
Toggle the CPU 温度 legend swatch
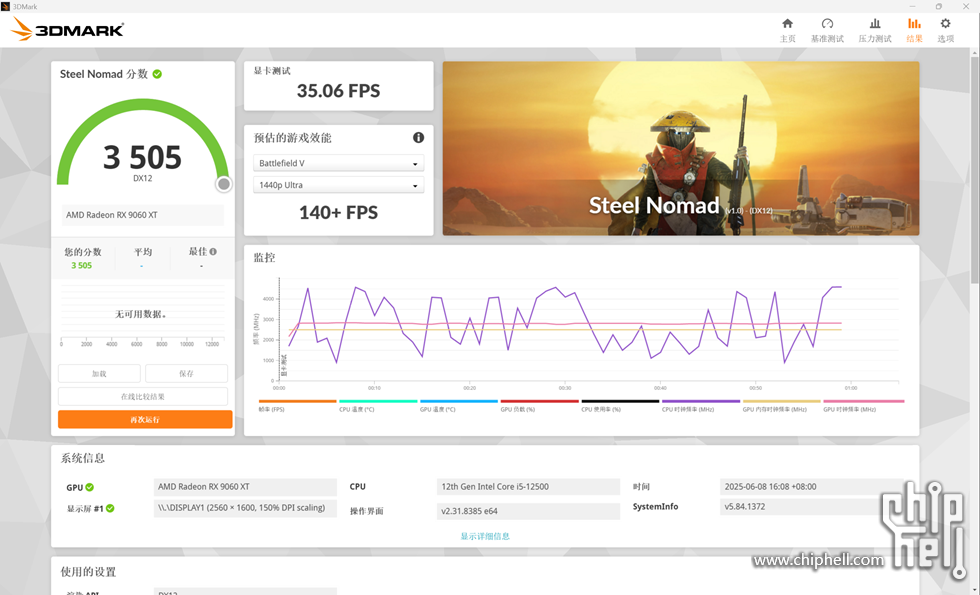[378, 401]
